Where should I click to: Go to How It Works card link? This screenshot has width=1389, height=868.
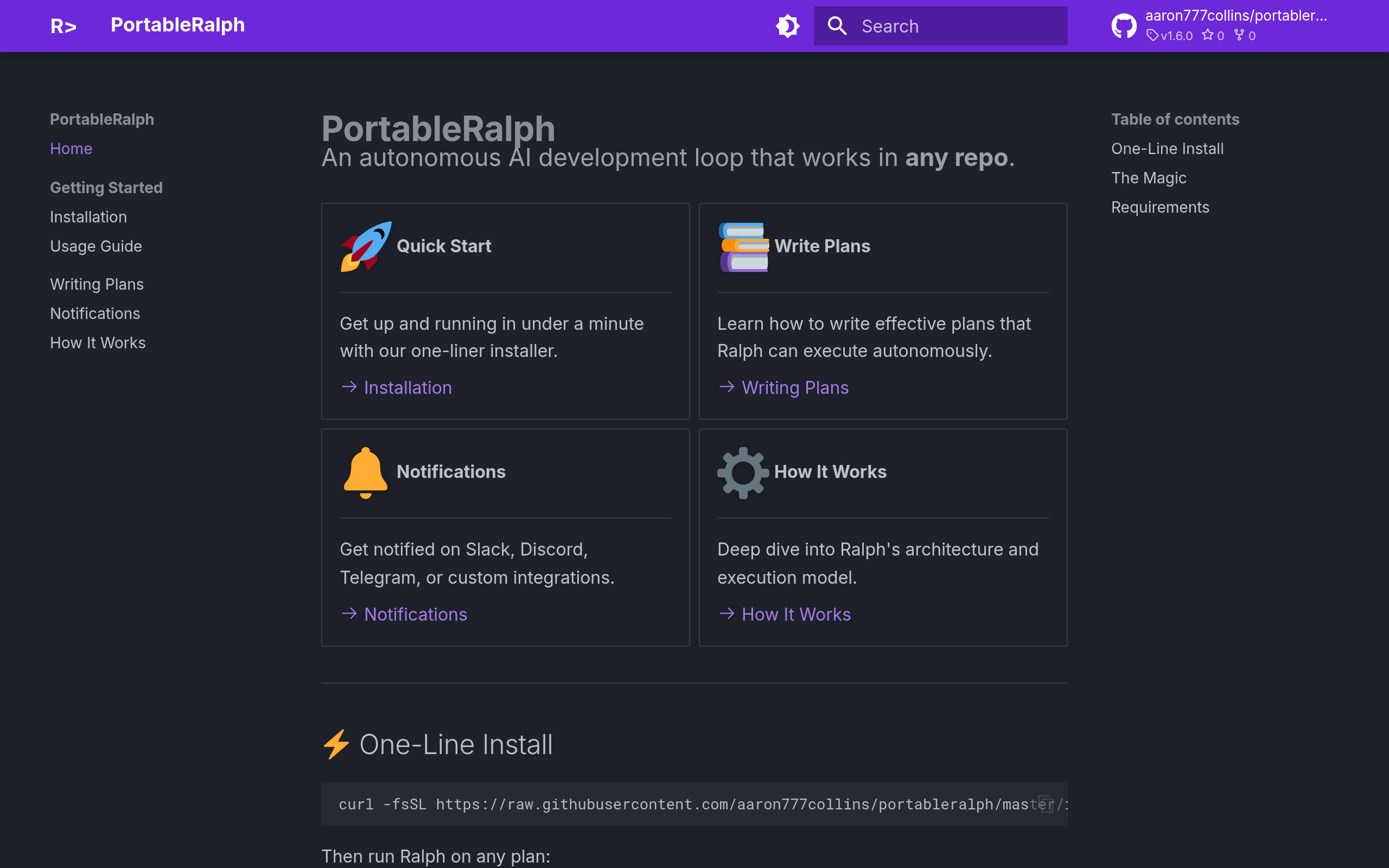[x=795, y=614]
